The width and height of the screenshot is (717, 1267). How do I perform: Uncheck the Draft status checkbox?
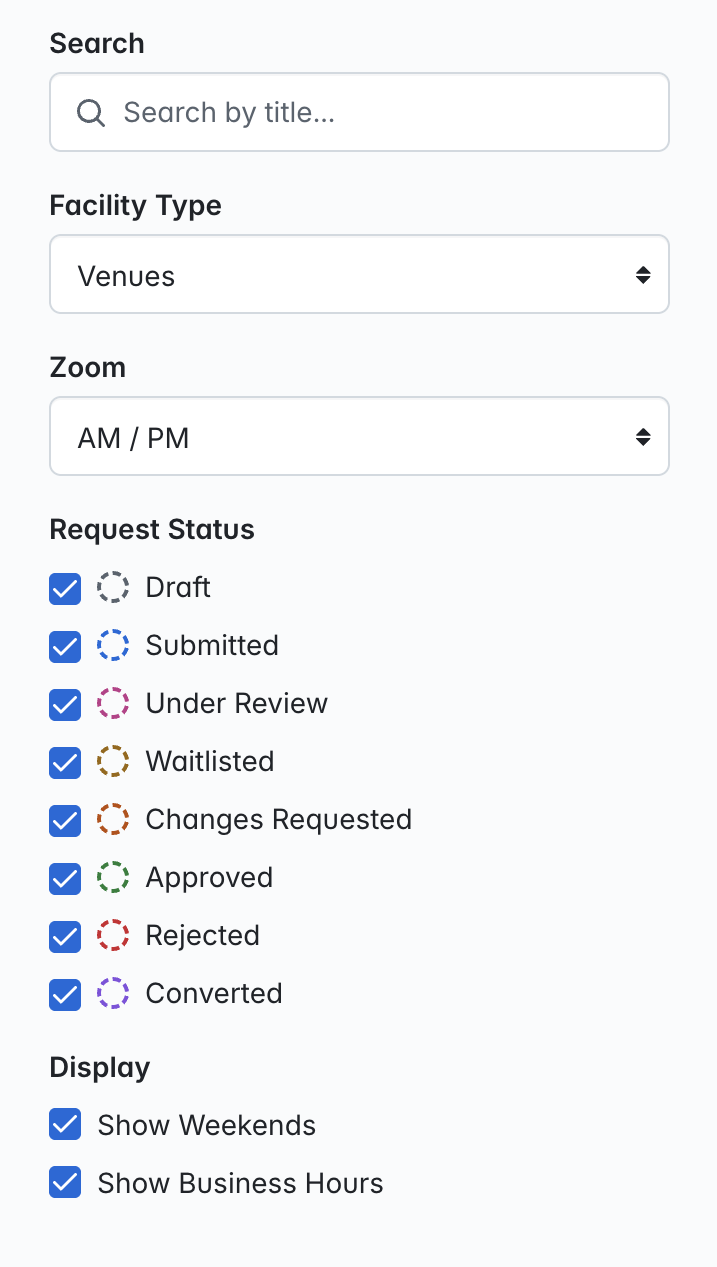[65, 588]
